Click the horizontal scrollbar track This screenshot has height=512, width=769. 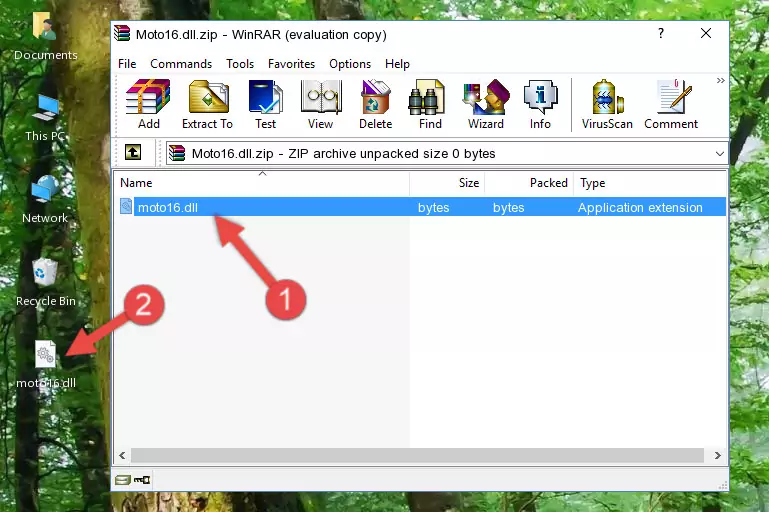[418, 455]
